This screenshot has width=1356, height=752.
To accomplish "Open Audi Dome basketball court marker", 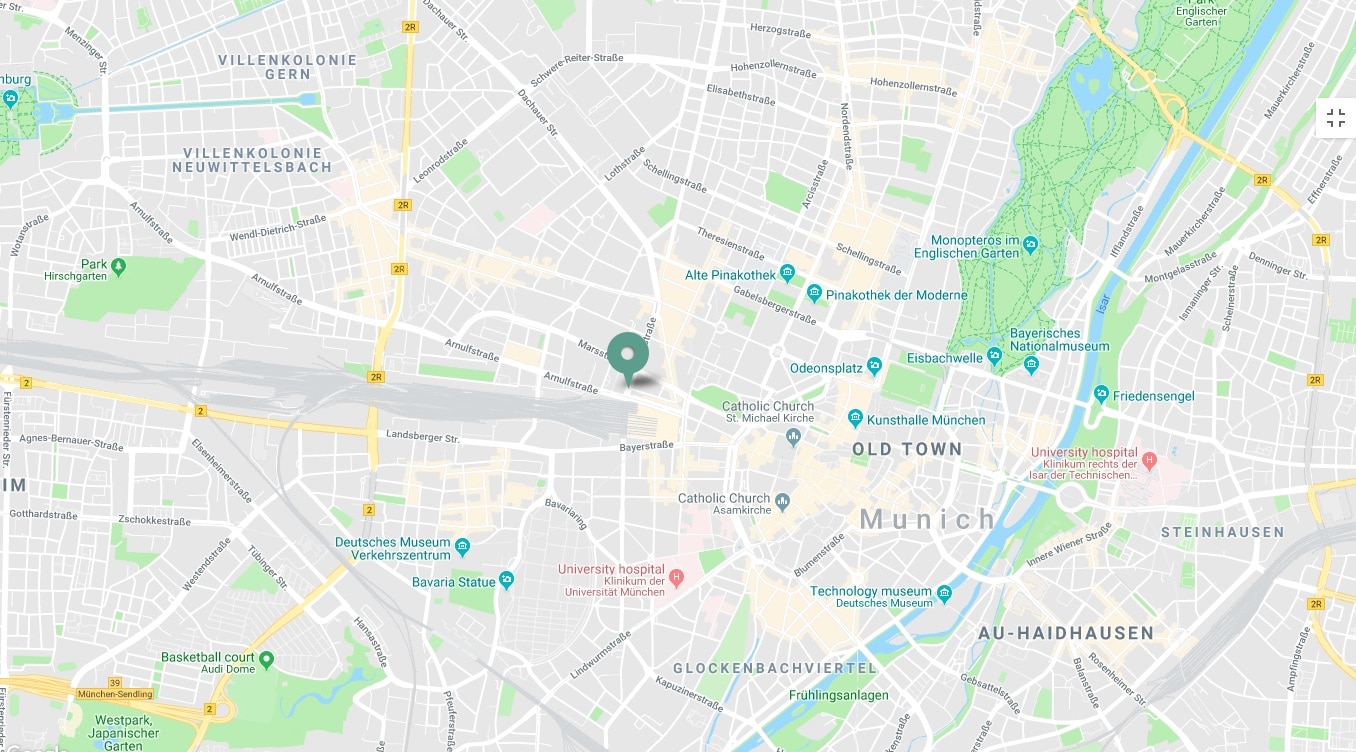I will coord(266,659).
